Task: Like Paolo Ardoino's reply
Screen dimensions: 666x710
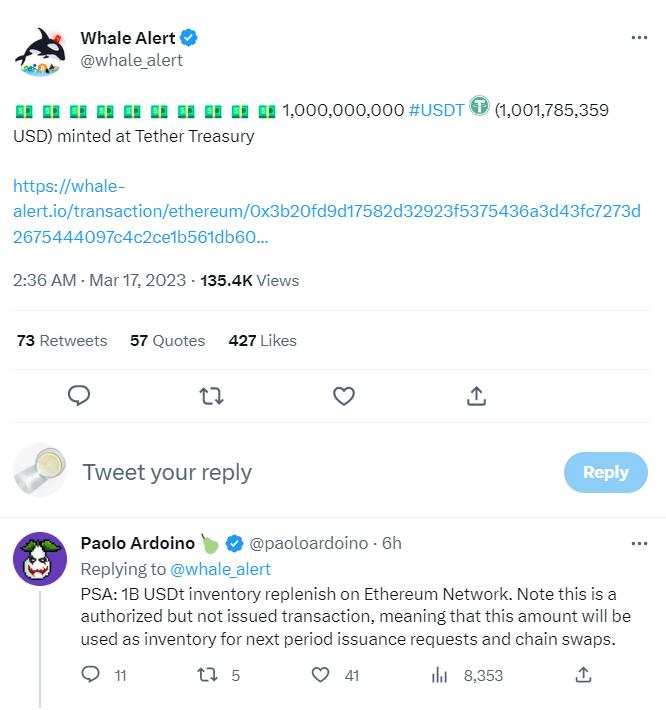Action: pyautogui.click(x=321, y=676)
